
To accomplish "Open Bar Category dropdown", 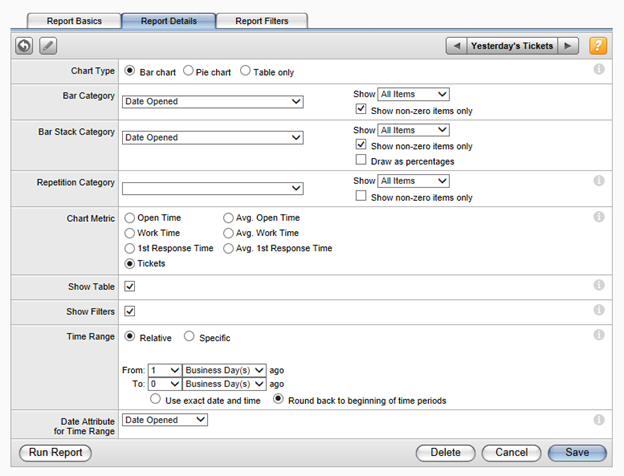I will click(x=213, y=101).
